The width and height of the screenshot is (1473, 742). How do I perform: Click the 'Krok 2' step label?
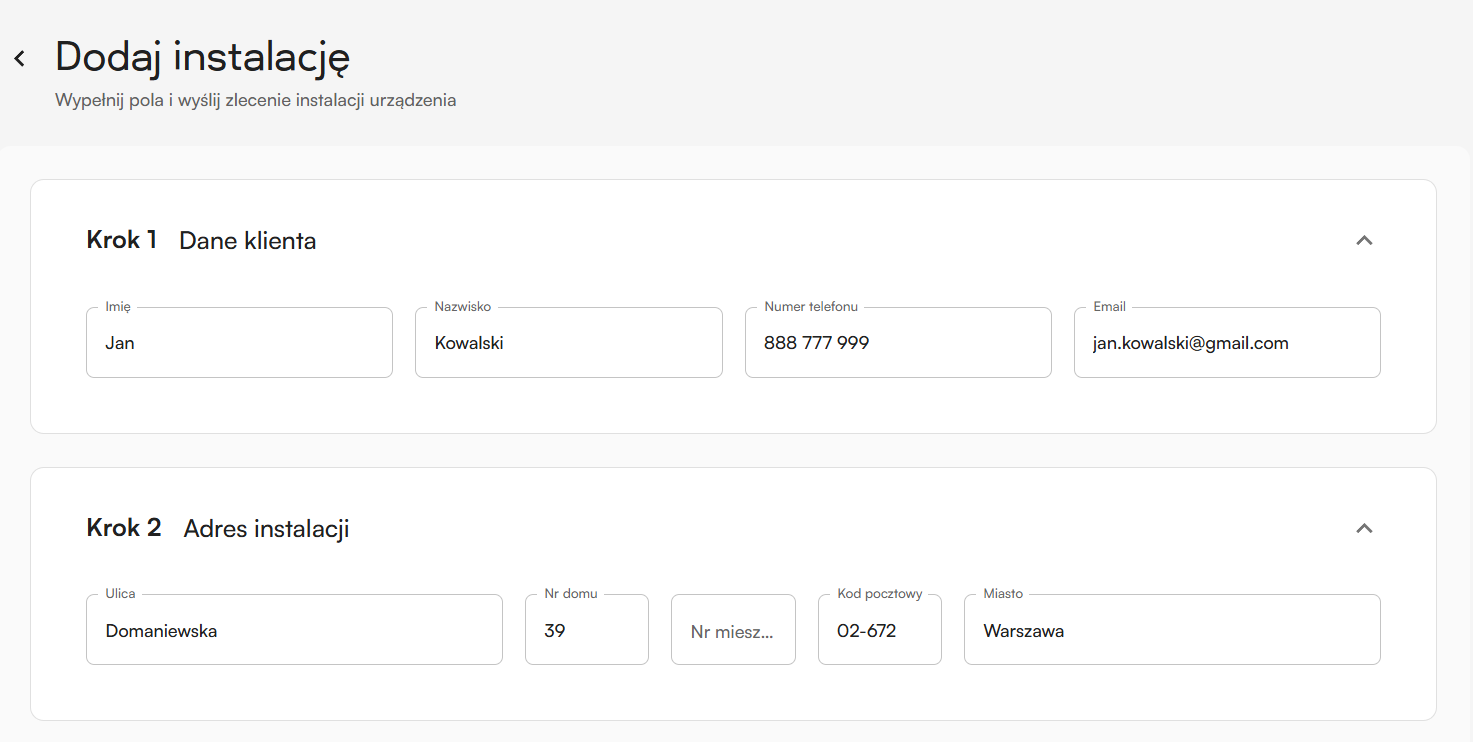point(124,528)
